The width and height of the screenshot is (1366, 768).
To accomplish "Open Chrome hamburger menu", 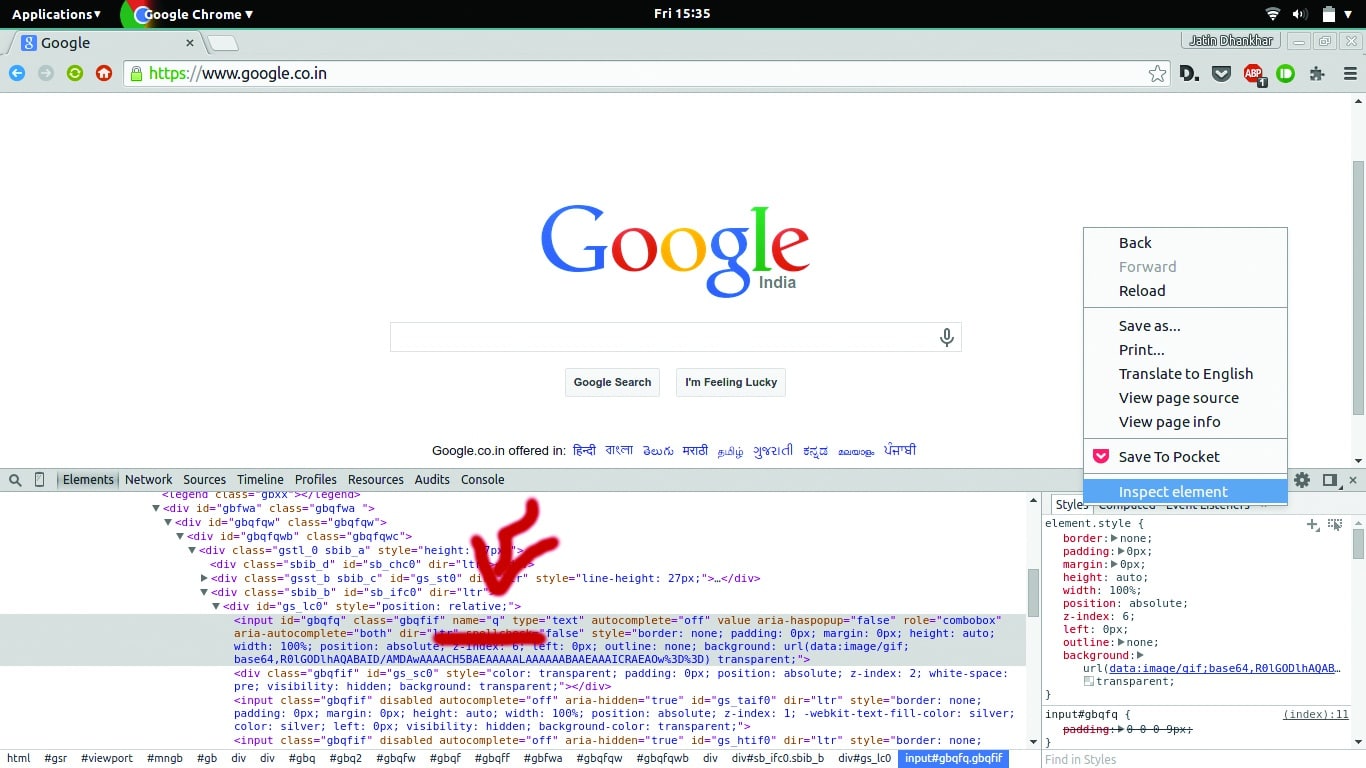I will click(x=1350, y=73).
